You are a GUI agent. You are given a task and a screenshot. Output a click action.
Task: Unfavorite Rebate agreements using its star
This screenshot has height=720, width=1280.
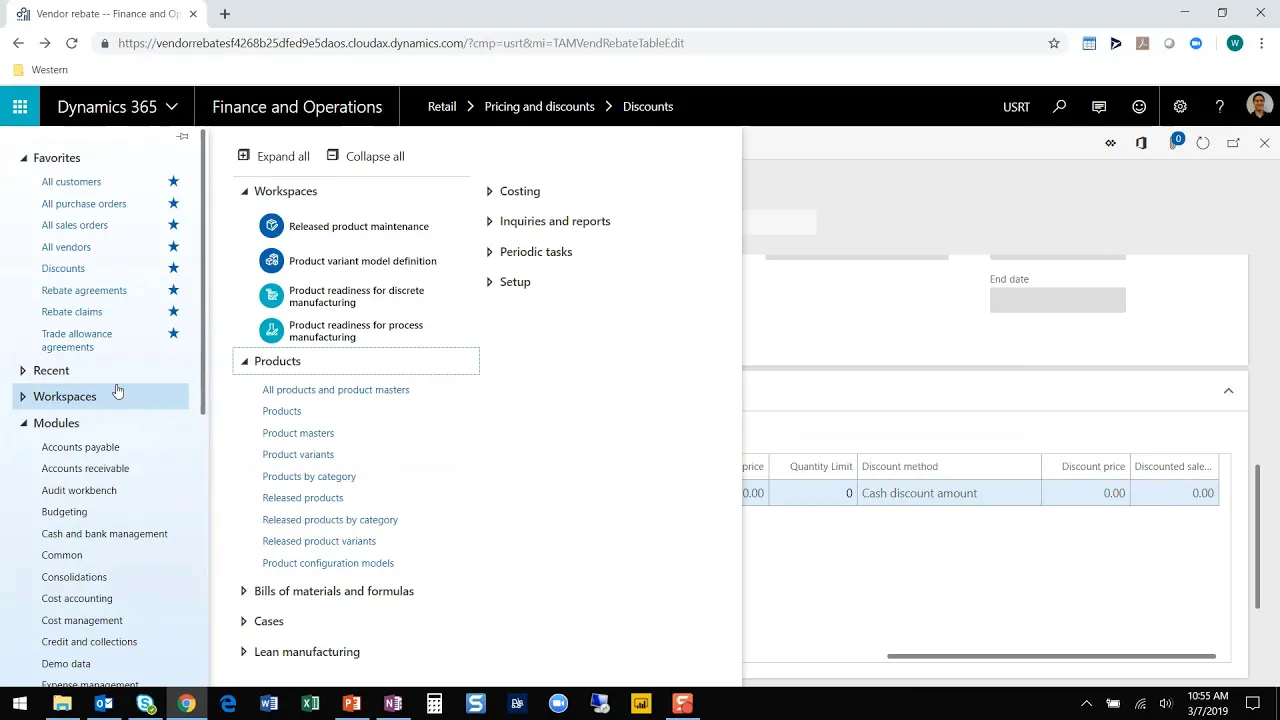tap(173, 290)
